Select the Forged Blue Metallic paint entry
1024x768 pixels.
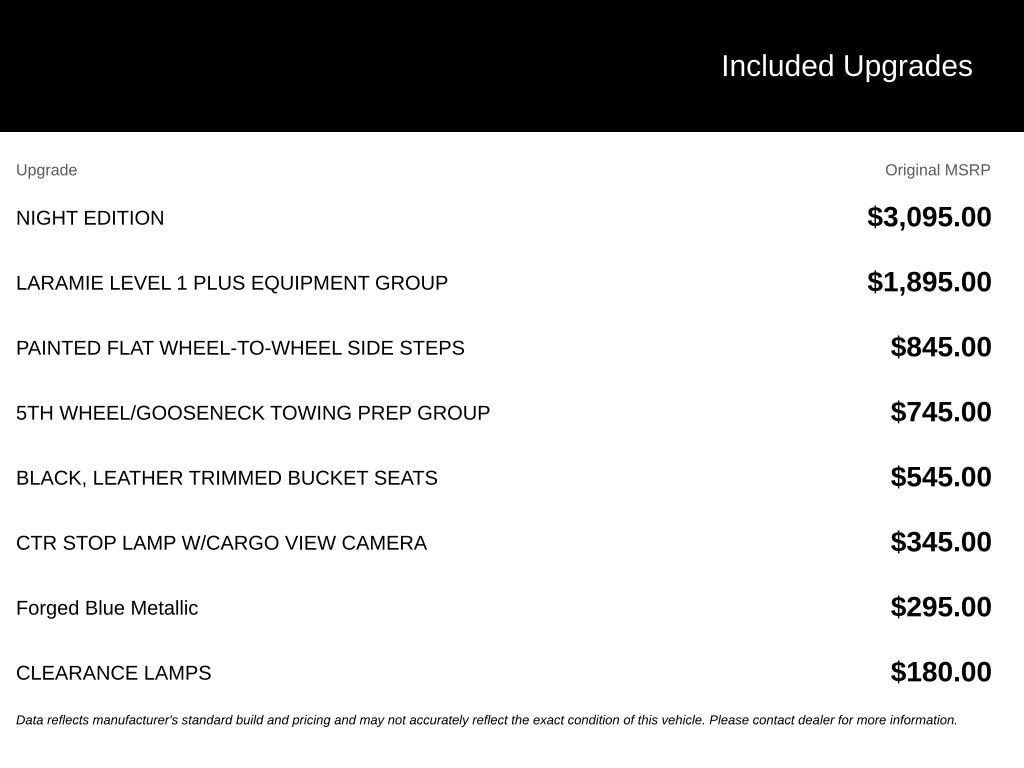click(107, 608)
